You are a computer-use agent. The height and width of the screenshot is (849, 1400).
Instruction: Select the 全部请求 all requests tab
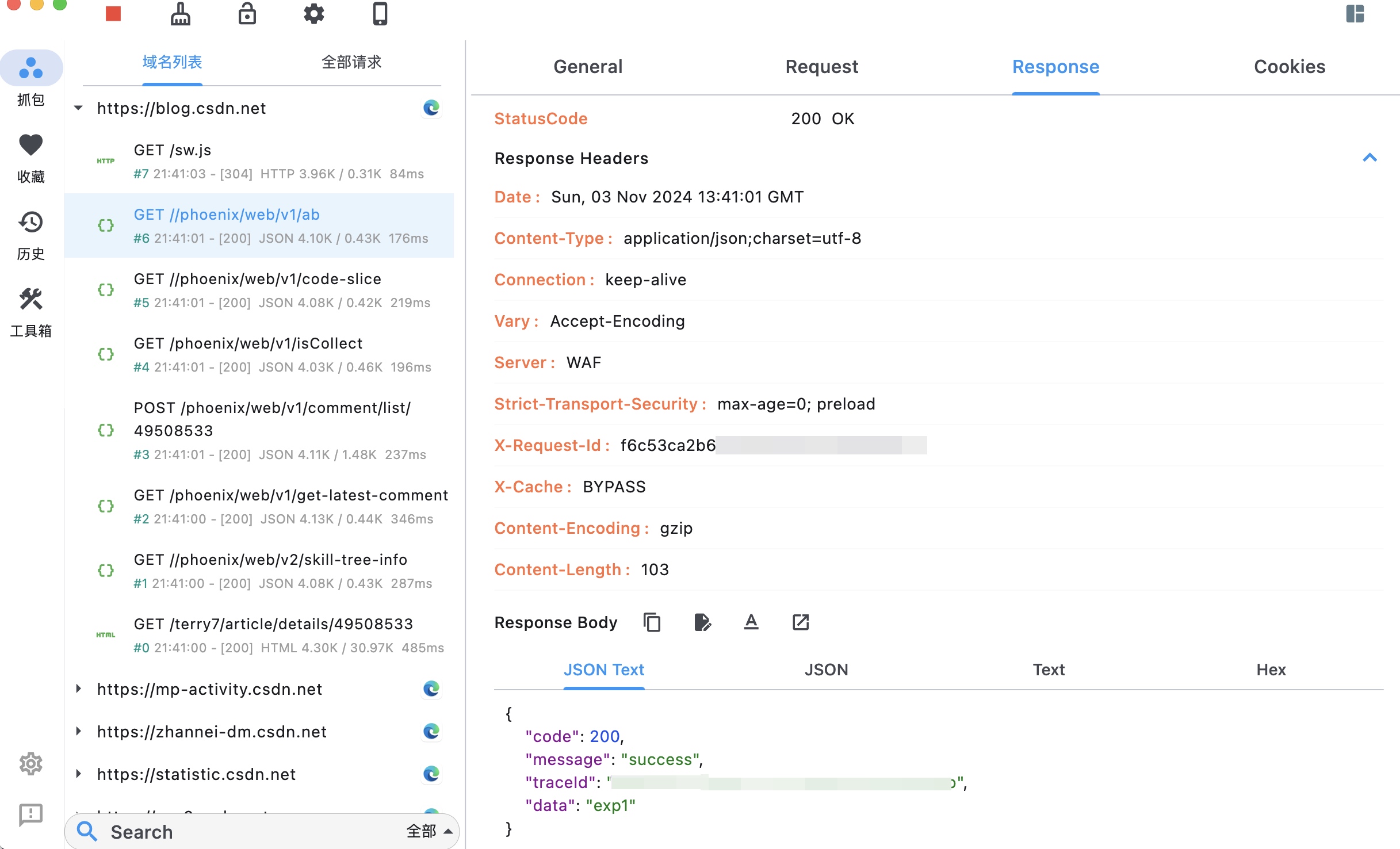point(351,62)
